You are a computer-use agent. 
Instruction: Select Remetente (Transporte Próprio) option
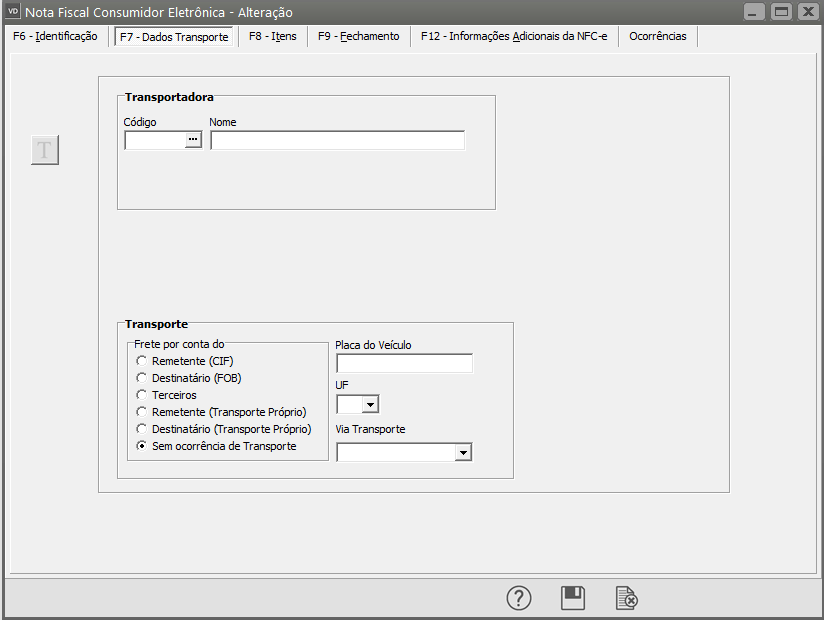(x=142, y=412)
